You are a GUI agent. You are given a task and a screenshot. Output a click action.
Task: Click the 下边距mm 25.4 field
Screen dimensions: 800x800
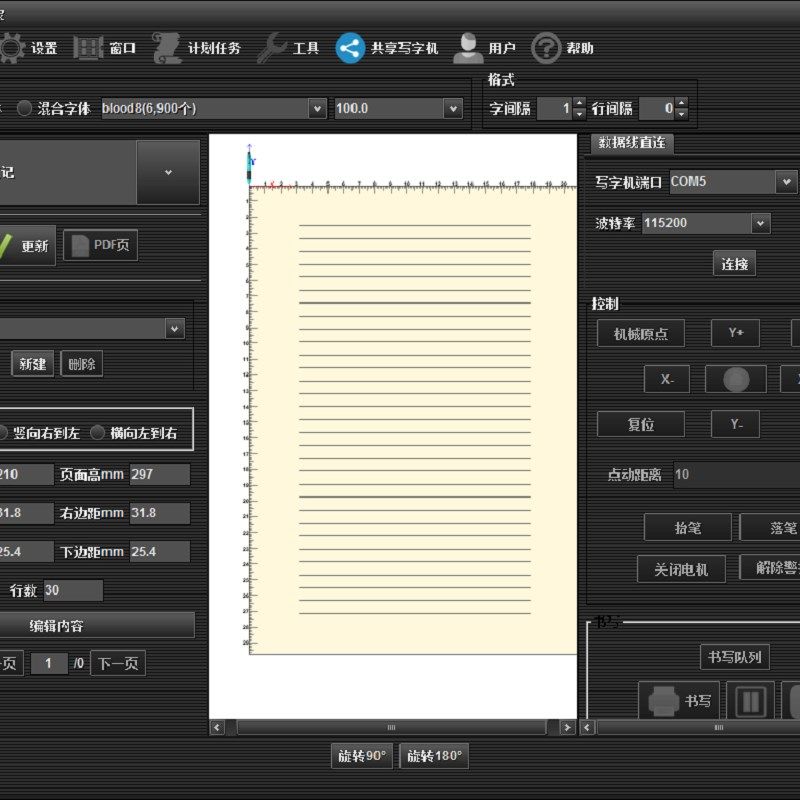point(160,552)
